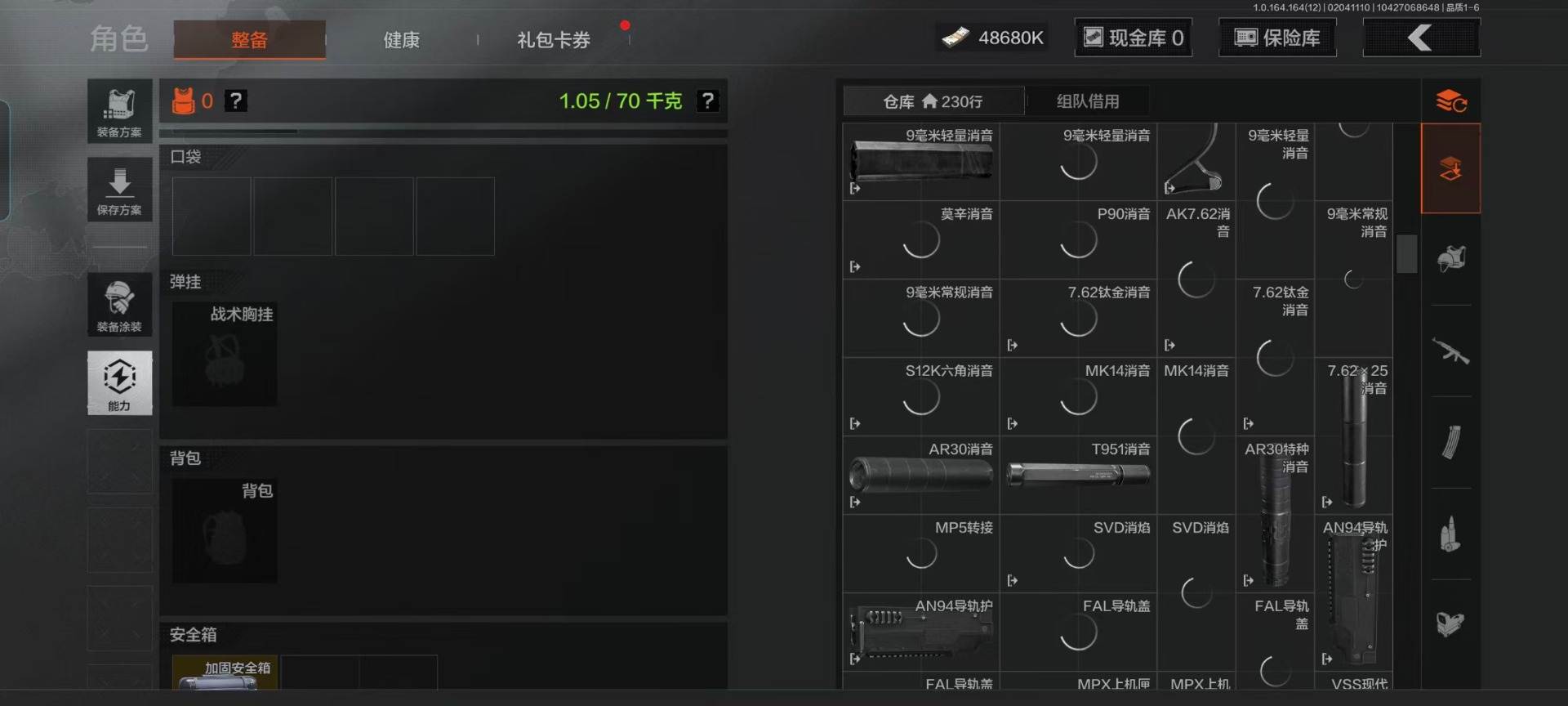
Task: Select the AR30特种消音 suppressor item
Action: click(x=1275, y=514)
